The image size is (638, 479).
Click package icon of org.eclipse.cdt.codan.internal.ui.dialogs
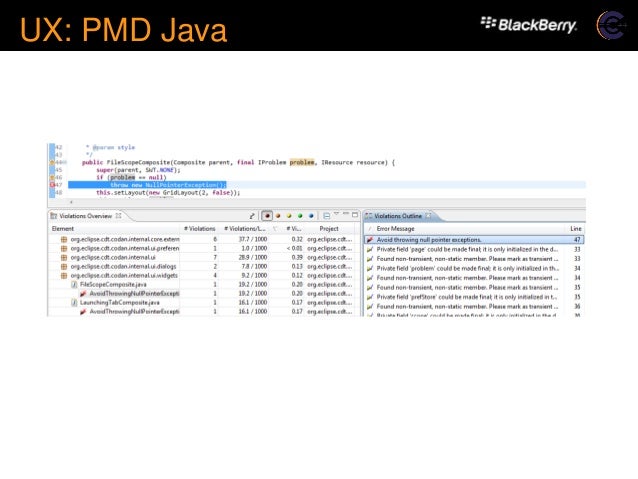click(64, 266)
